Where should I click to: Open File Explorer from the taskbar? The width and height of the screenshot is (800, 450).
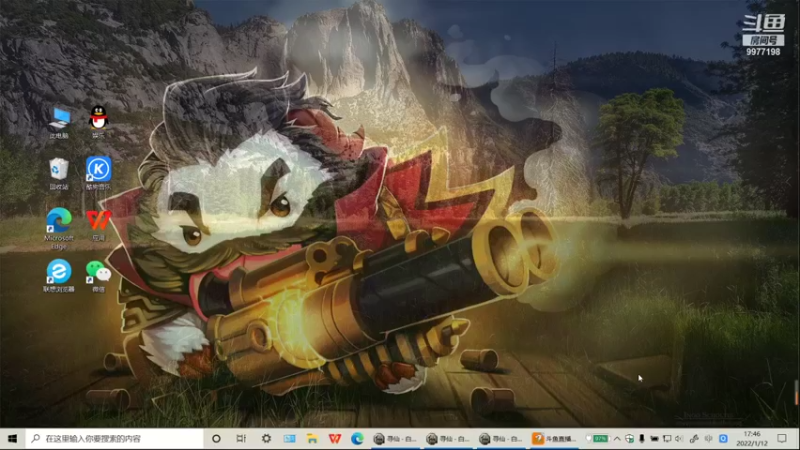(x=312, y=438)
